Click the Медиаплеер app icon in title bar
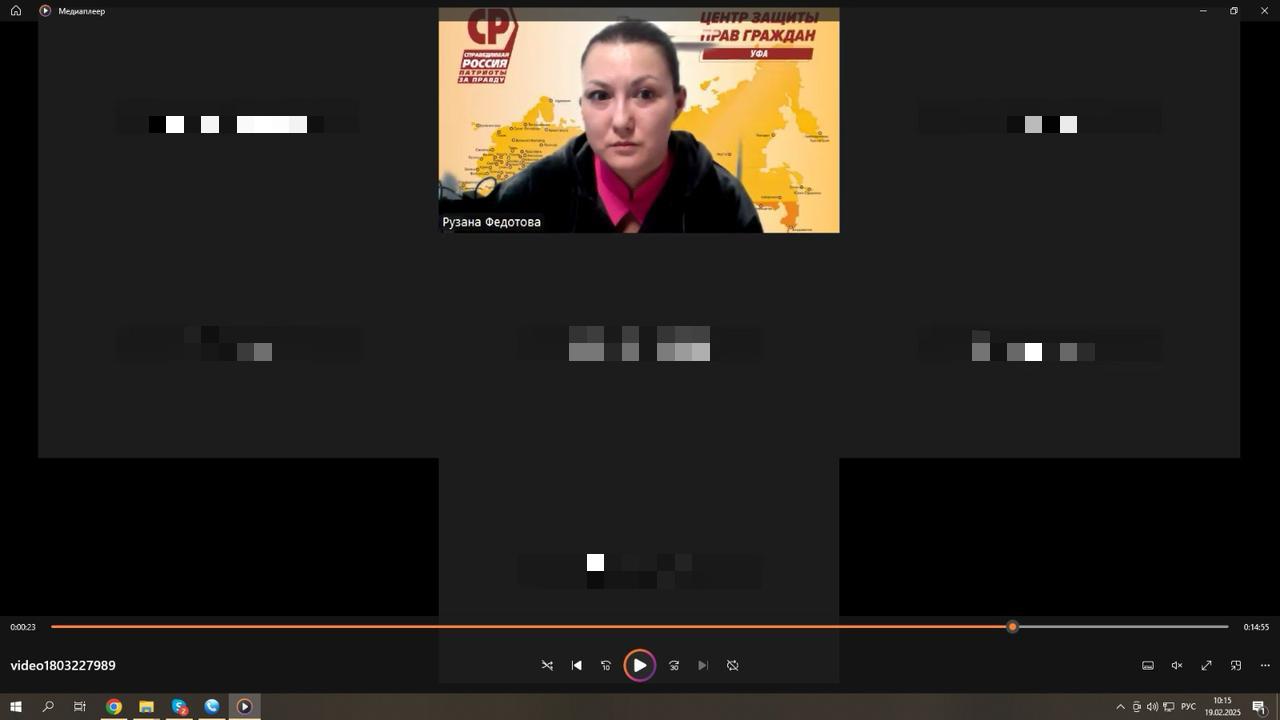This screenshot has height=720, width=1280. tap(45, 11)
